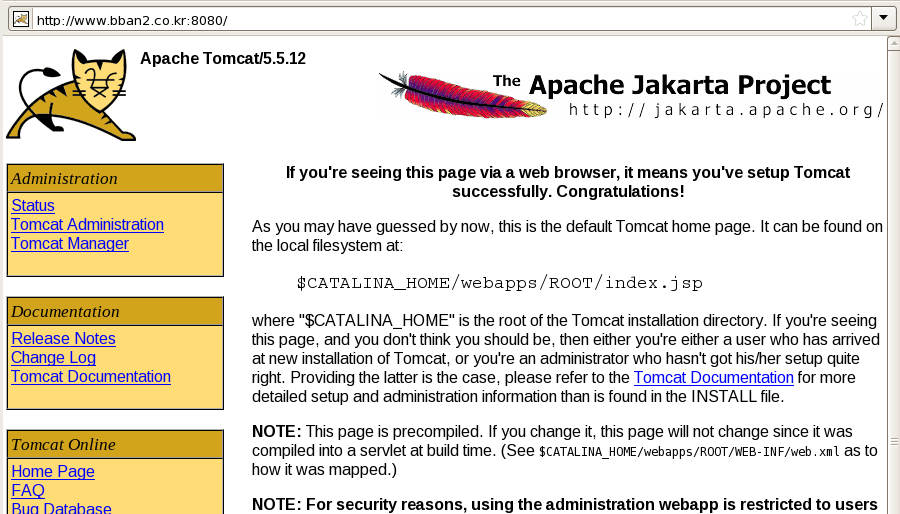Open the address bar history dropdown arrow
The height and width of the screenshot is (514, 900).
coord(883,18)
